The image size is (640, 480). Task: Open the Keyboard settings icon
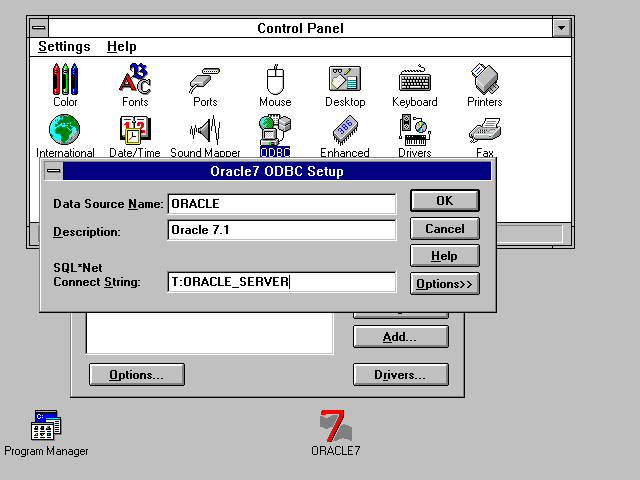click(414, 80)
